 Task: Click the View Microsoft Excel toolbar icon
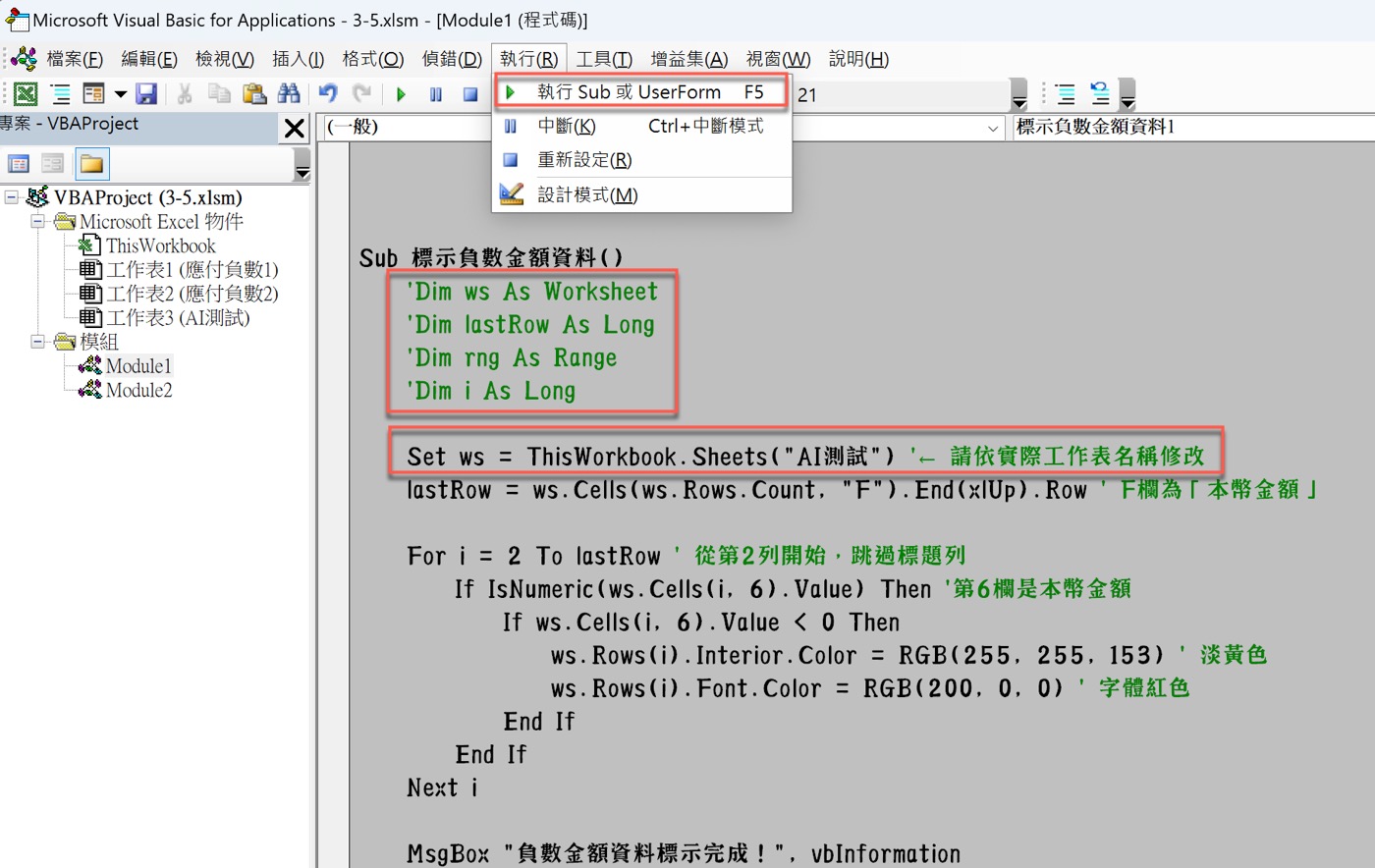pyautogui.click(x=26, y=94)
